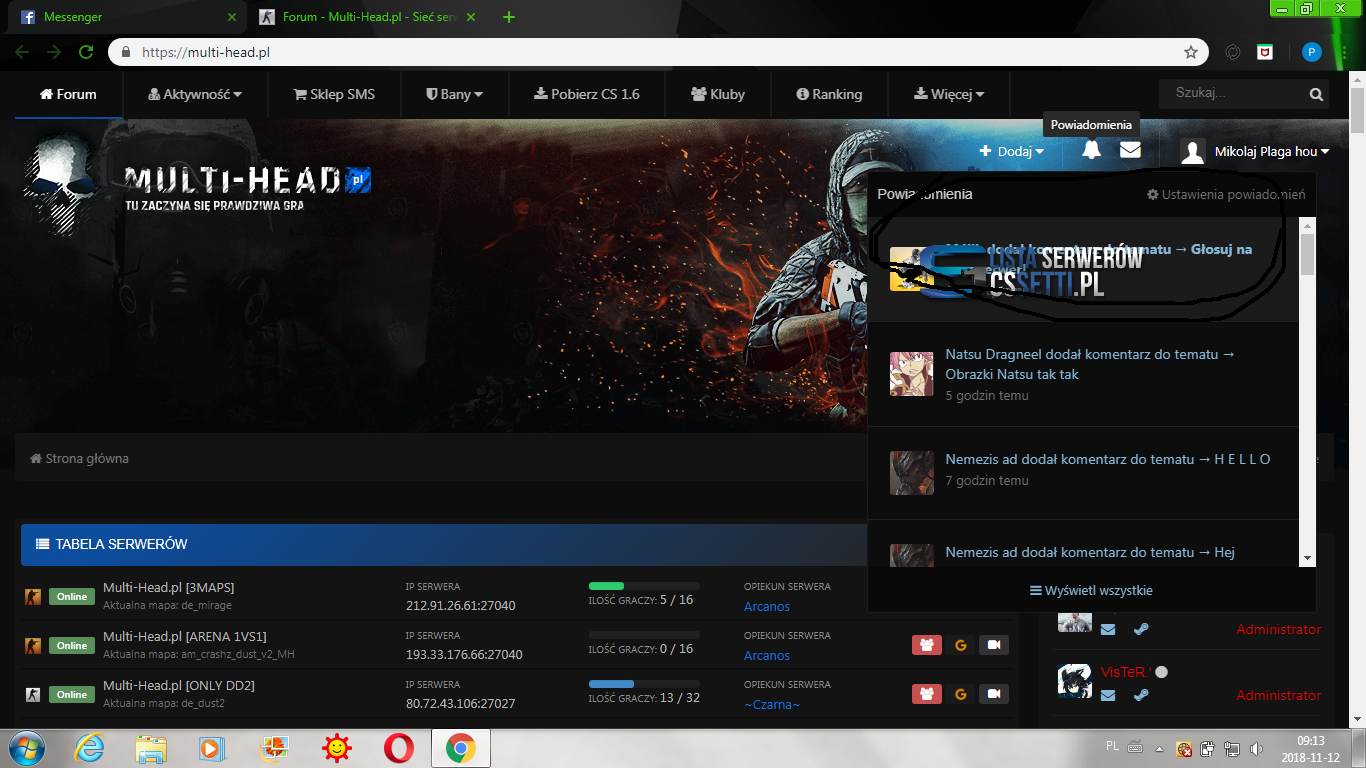The height and width of the screenshot is (768, 1366).
Task: Launch Opera from the taskbar
Action: click(x=399, y=748)
